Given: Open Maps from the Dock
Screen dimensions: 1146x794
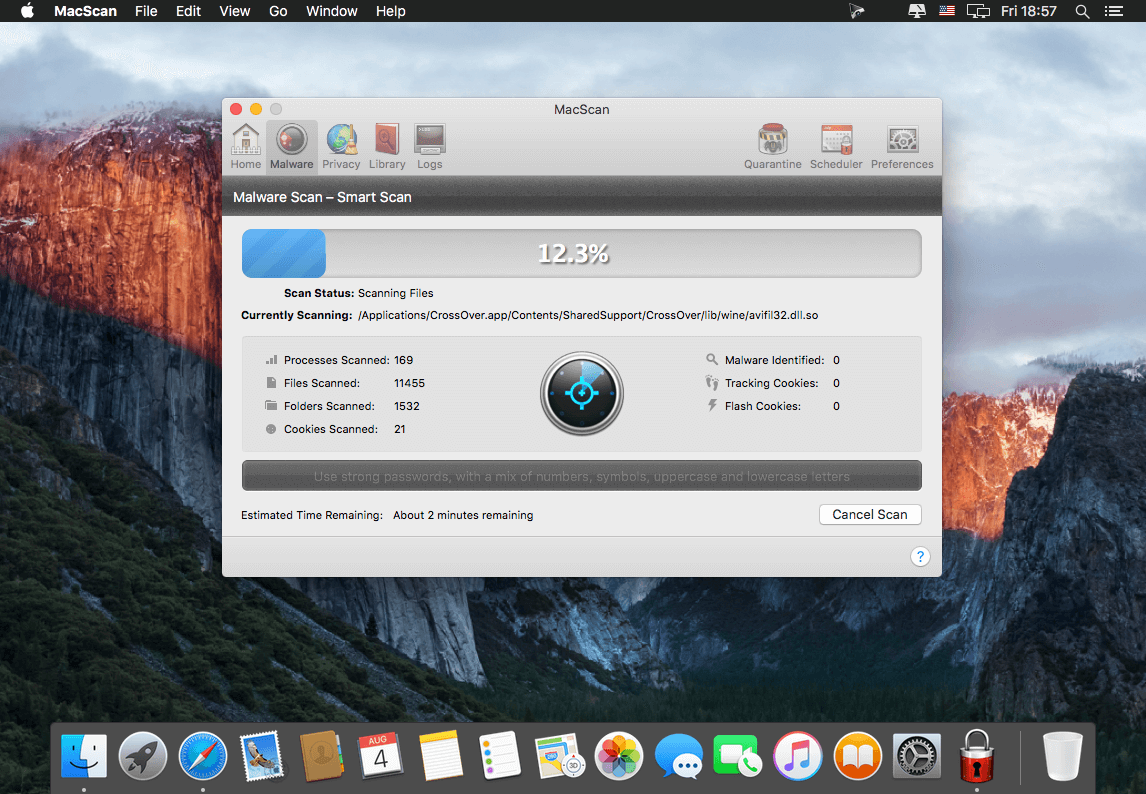Looking at the screenshot, I should (x=560, y=756).
